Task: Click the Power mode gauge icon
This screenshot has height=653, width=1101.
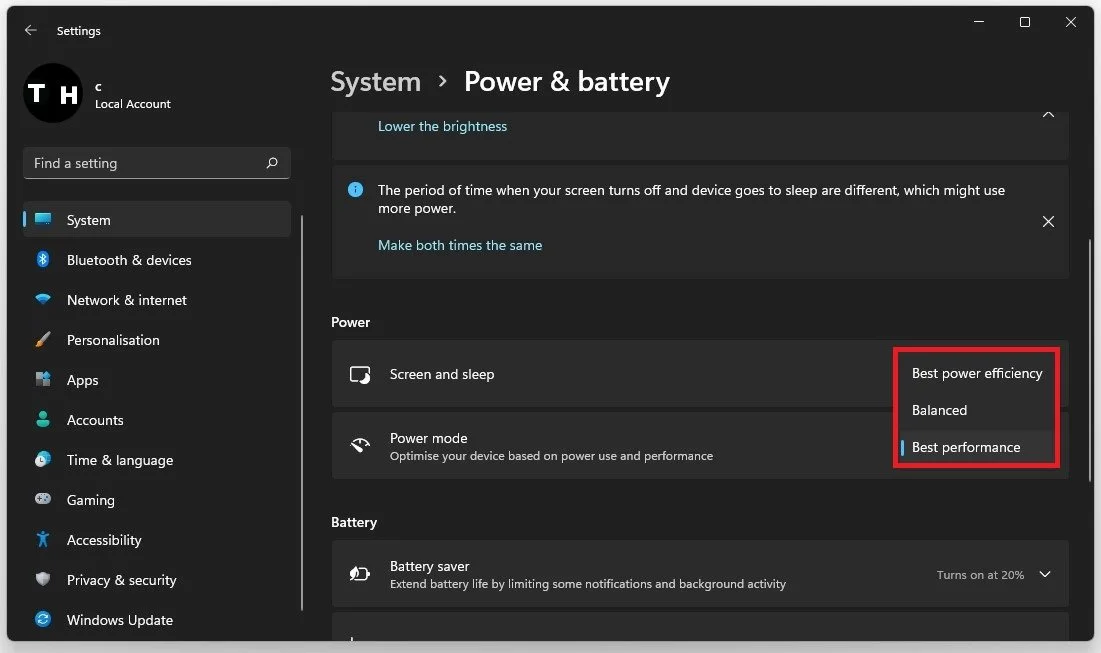Action: pyautogui.click(x=360, y=445)
